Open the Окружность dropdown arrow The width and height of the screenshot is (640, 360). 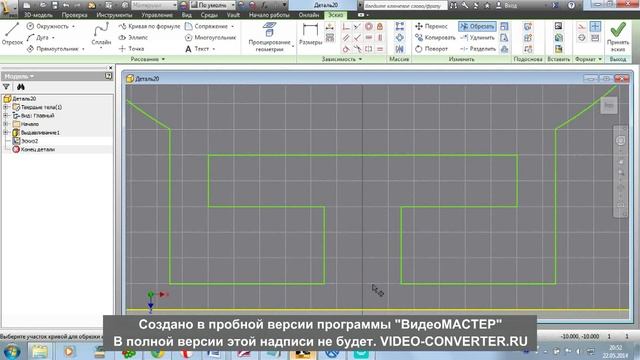pos(73,27)
